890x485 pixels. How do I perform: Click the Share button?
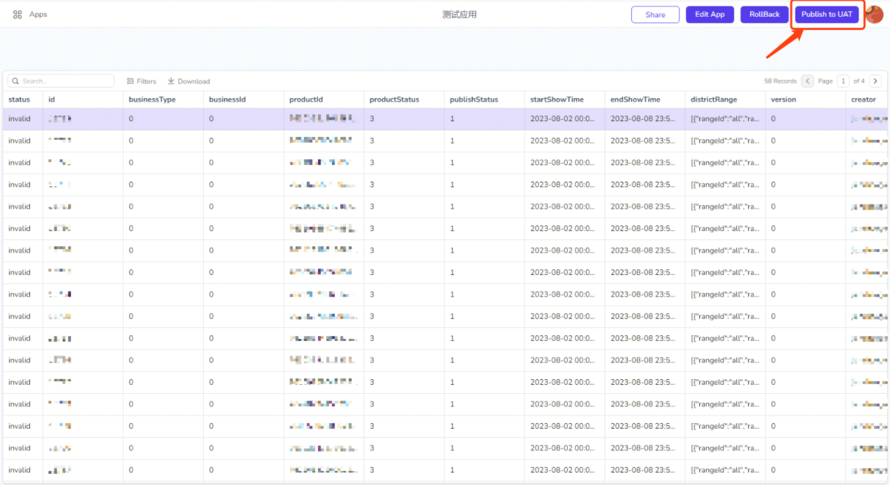coord(655,15)
